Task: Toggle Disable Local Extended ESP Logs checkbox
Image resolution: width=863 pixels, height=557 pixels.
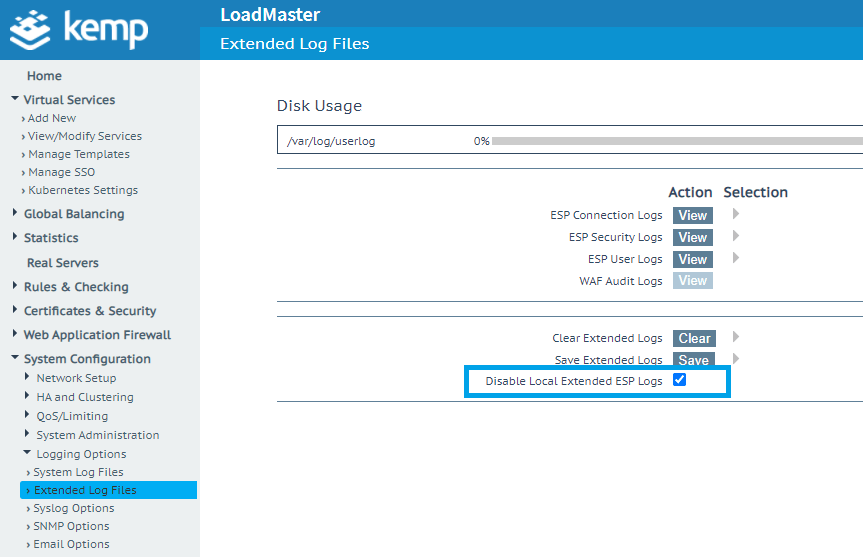Action: tap(680, 380)
